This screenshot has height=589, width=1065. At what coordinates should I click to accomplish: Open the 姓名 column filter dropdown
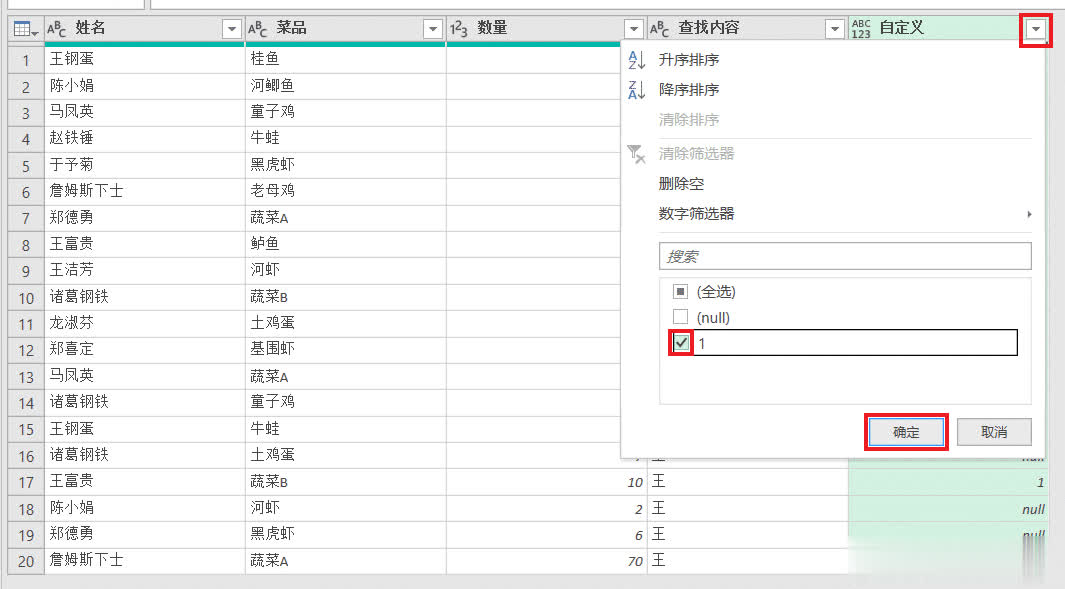tap(232, 30)
